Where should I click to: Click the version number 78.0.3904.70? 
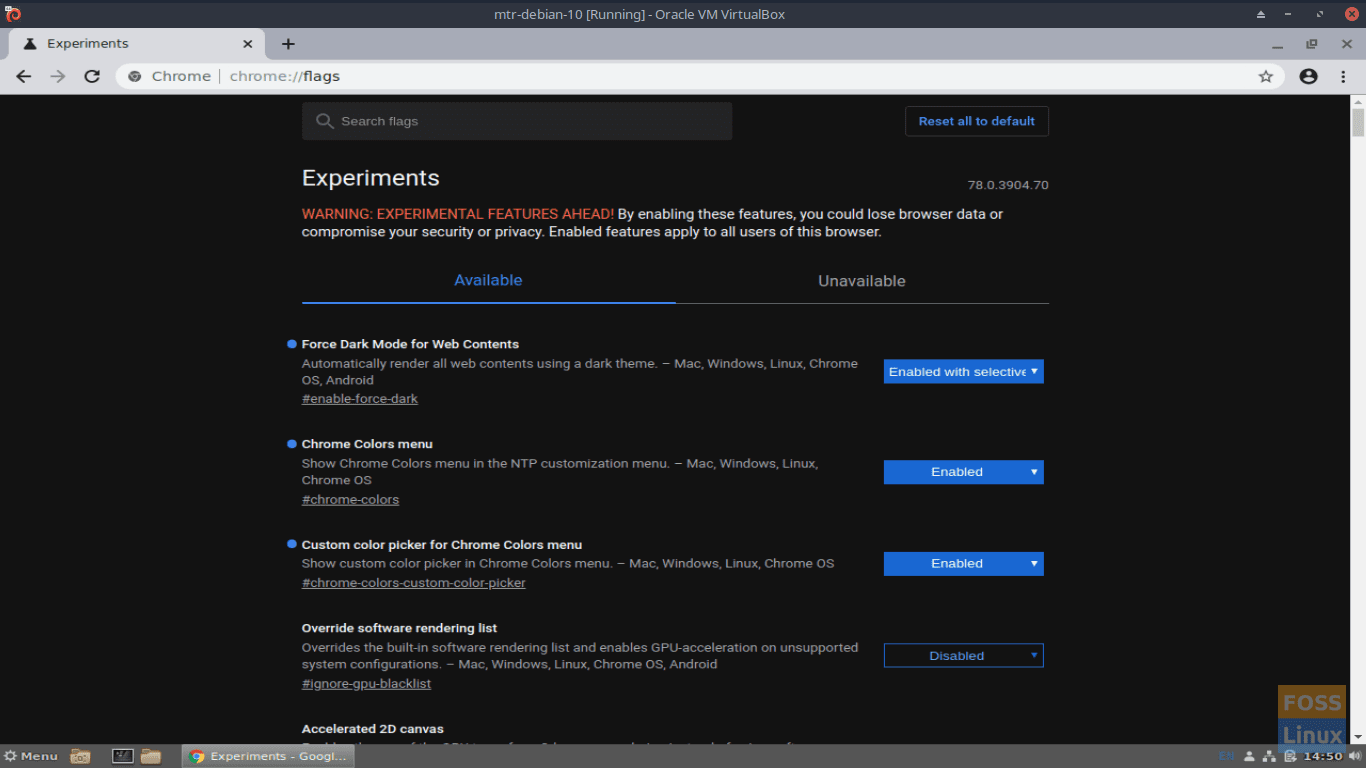pyautogui.click(x=1008, y=185)
